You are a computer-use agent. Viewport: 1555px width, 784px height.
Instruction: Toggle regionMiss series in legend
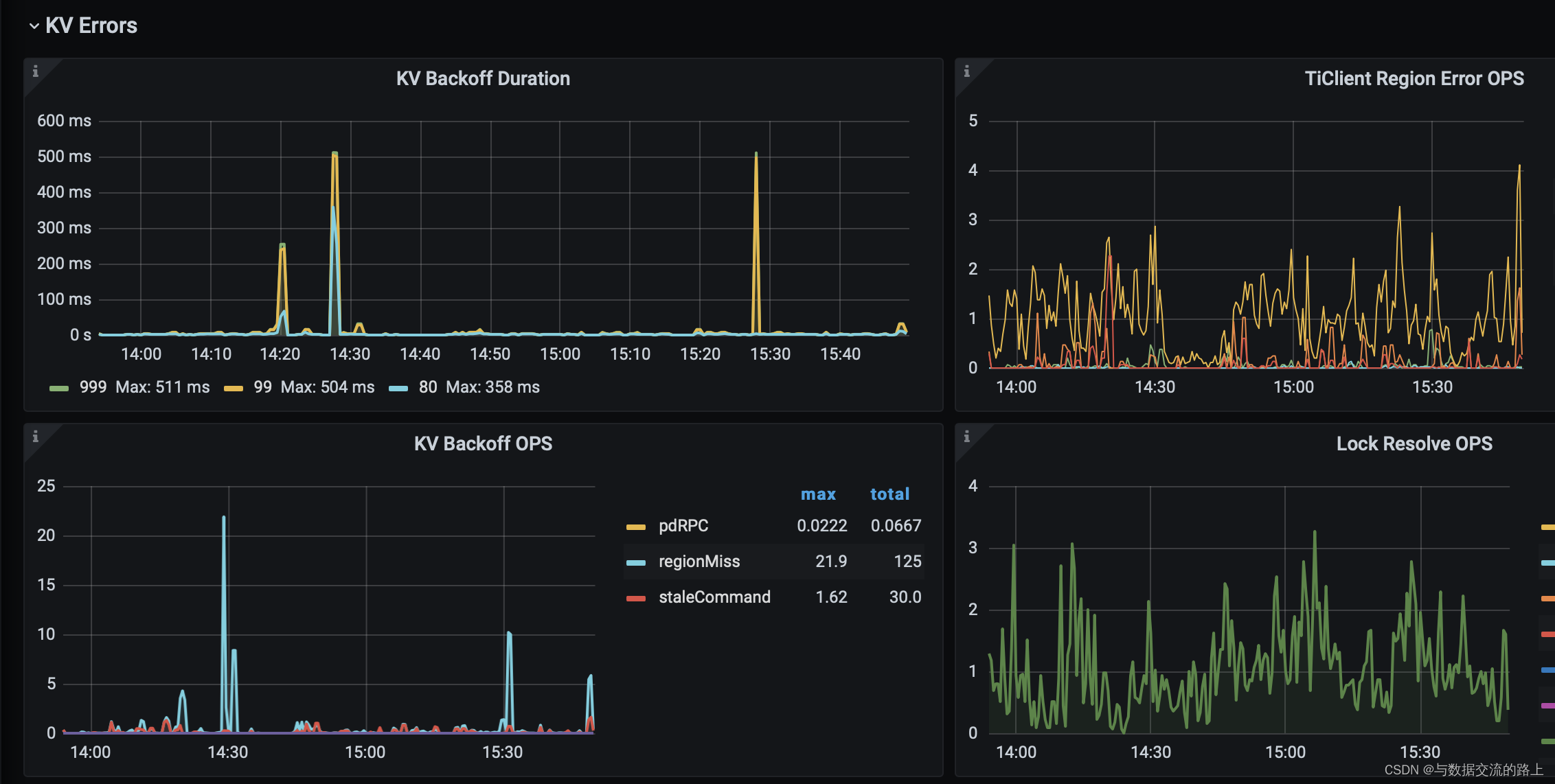[699, 562]
